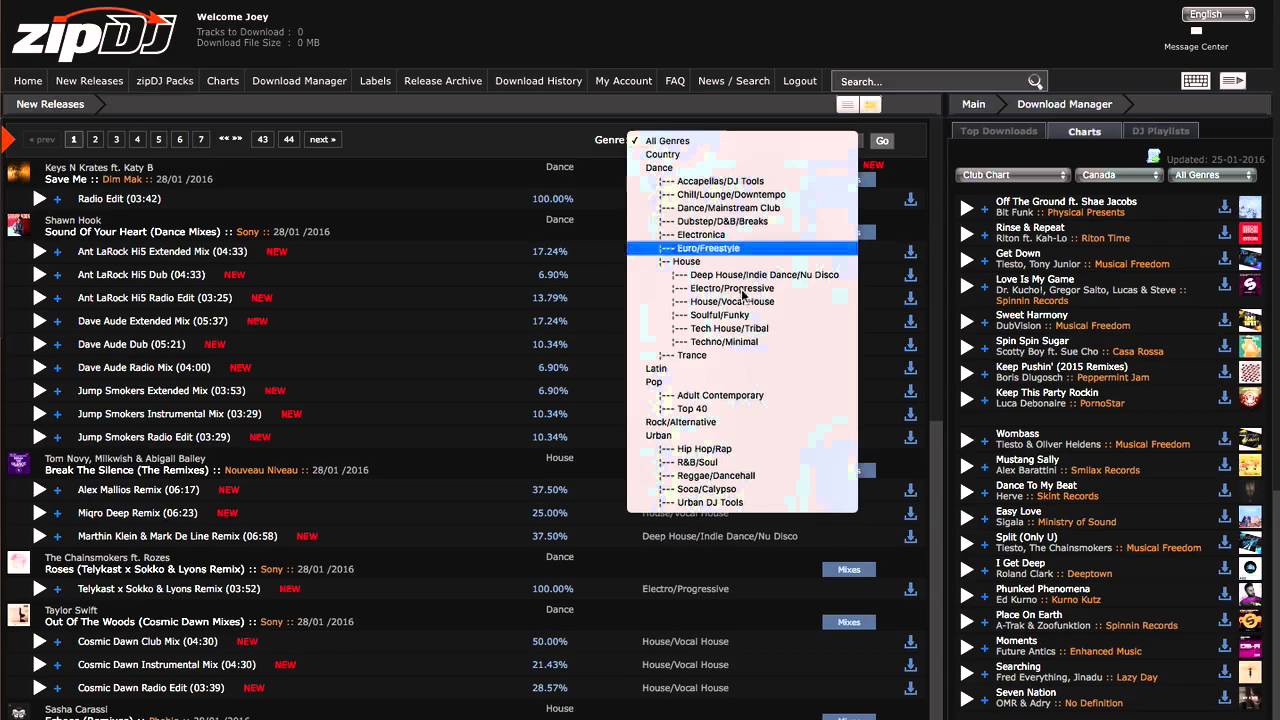
Task: Open New Releases menu item
Action: click(x=89, y=81)
